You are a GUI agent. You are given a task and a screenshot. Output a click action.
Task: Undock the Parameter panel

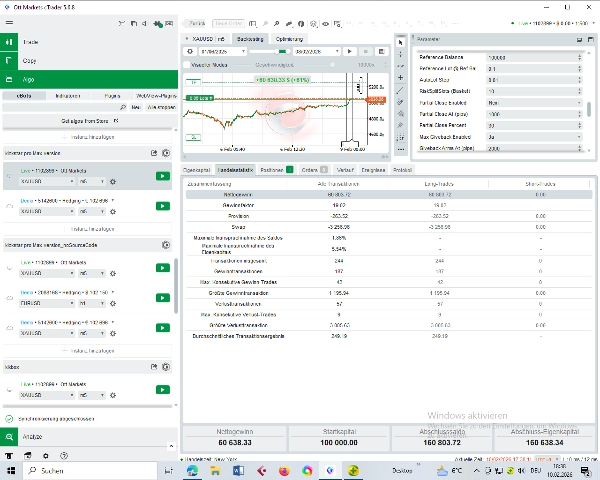pos(579,39)
